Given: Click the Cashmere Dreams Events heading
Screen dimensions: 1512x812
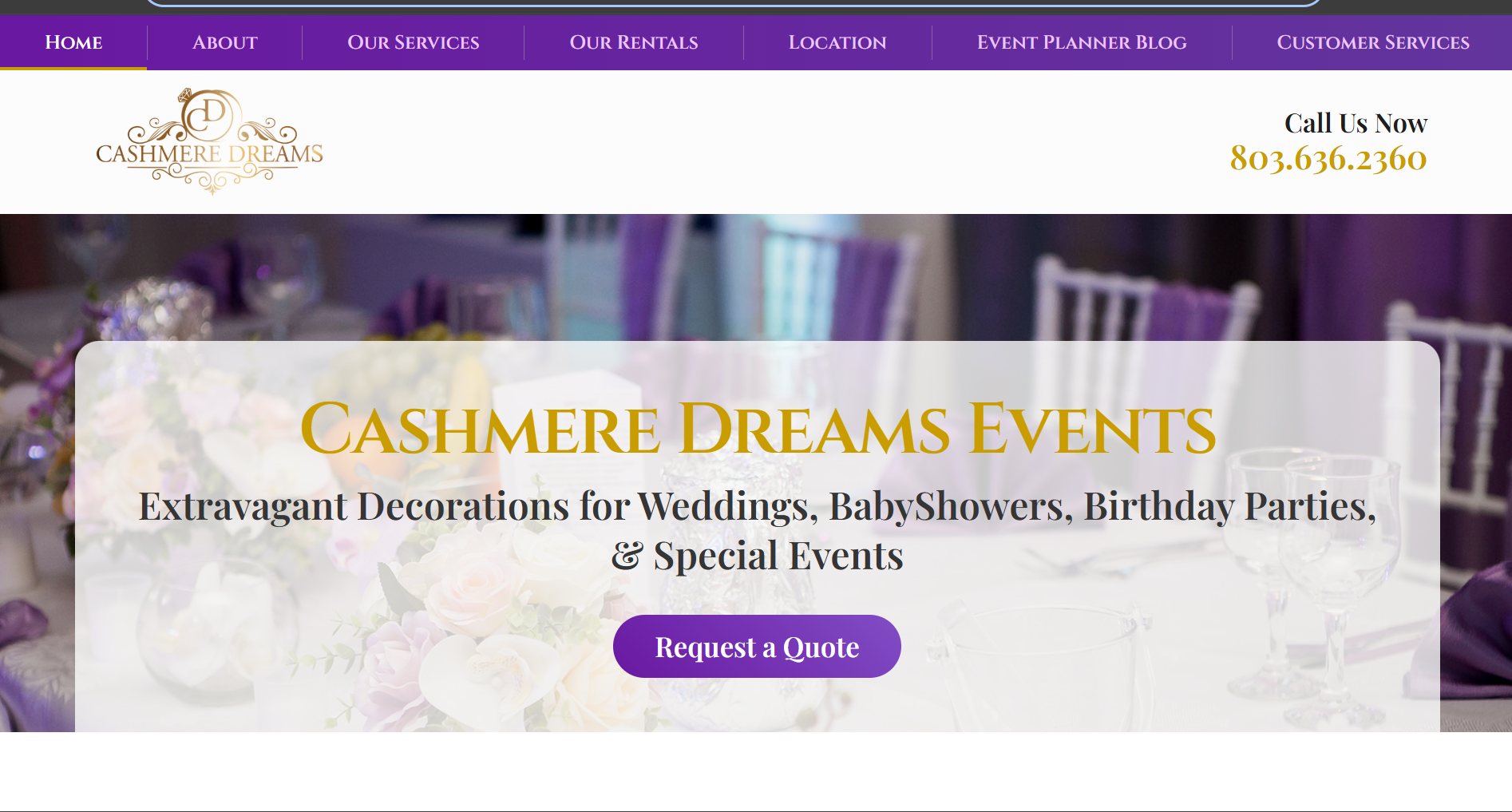Looking at the screenshot, I should pos(758,429).
